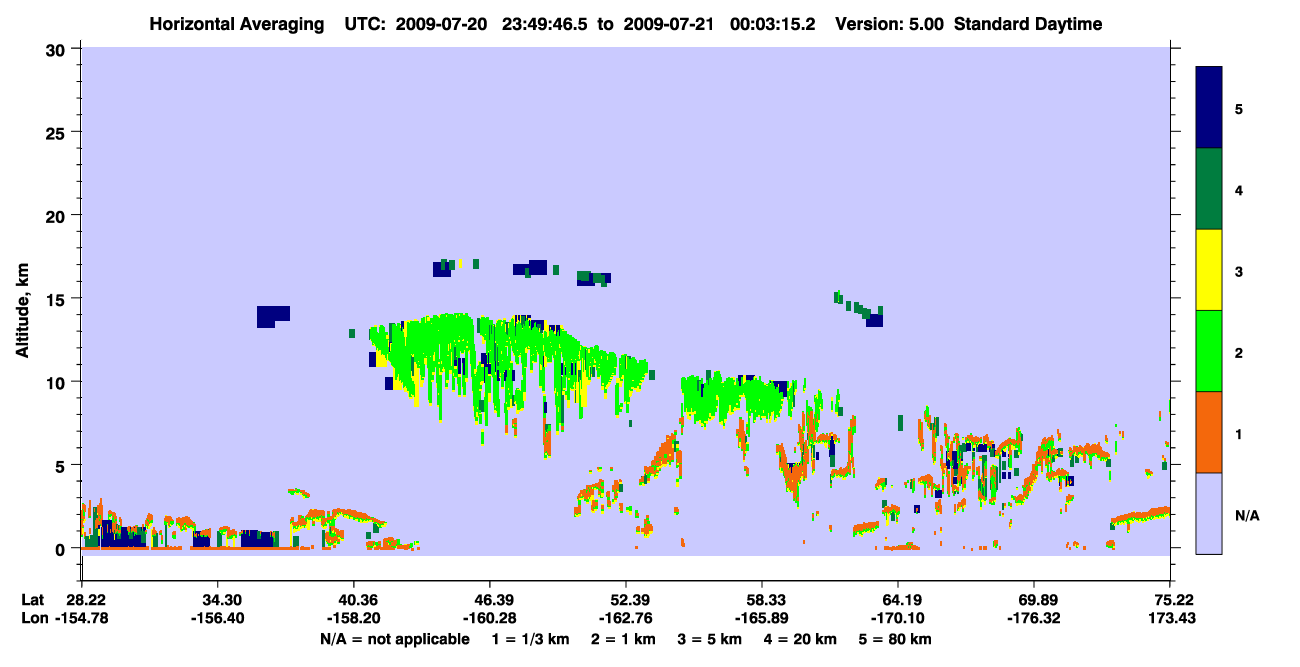Image resolution: width=1300 pixels, height=667 pixels.
Task: Click the end time '00:03:15.2'
Action: coord(774,24)
